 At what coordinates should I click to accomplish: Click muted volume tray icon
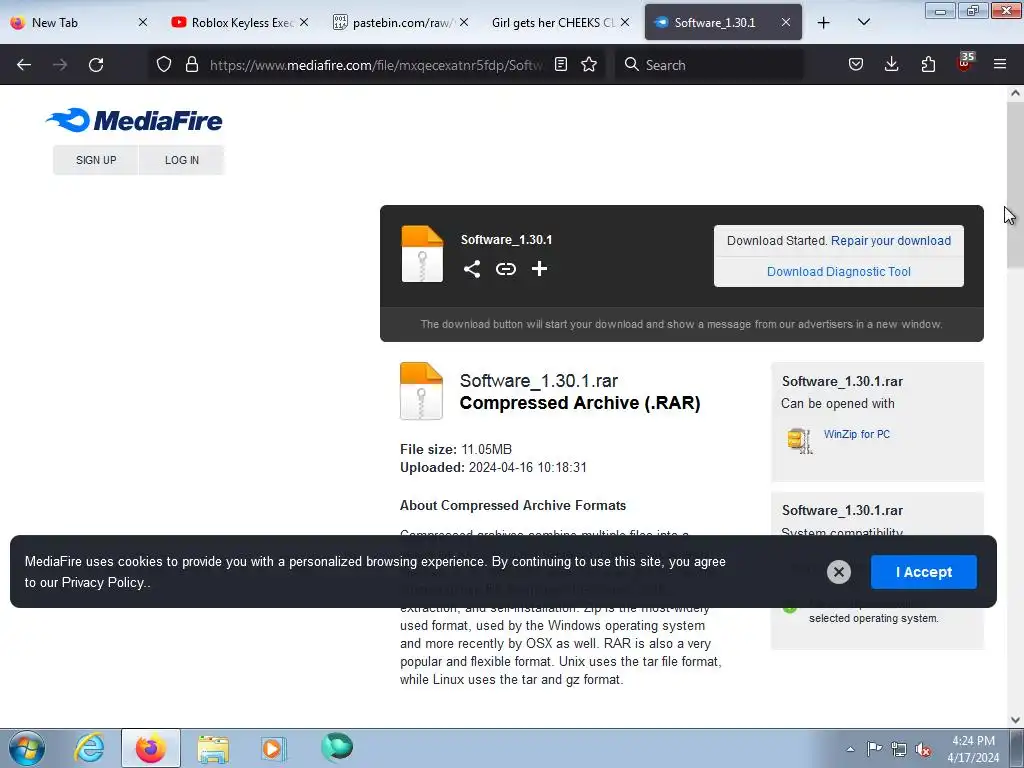click(923, 750)
